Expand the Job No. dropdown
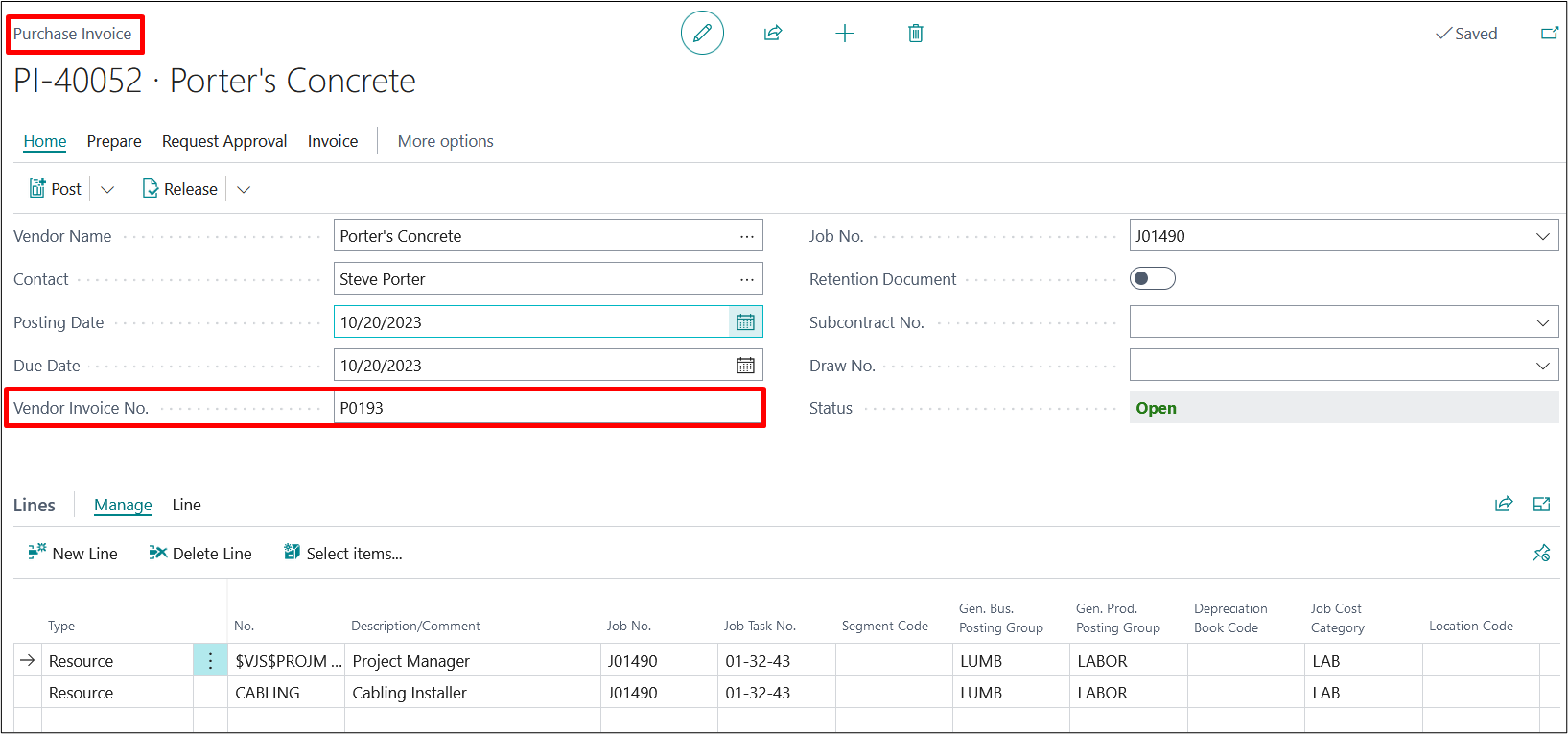This screenshot has height=734, width=1568. [x=1542, y=236]
